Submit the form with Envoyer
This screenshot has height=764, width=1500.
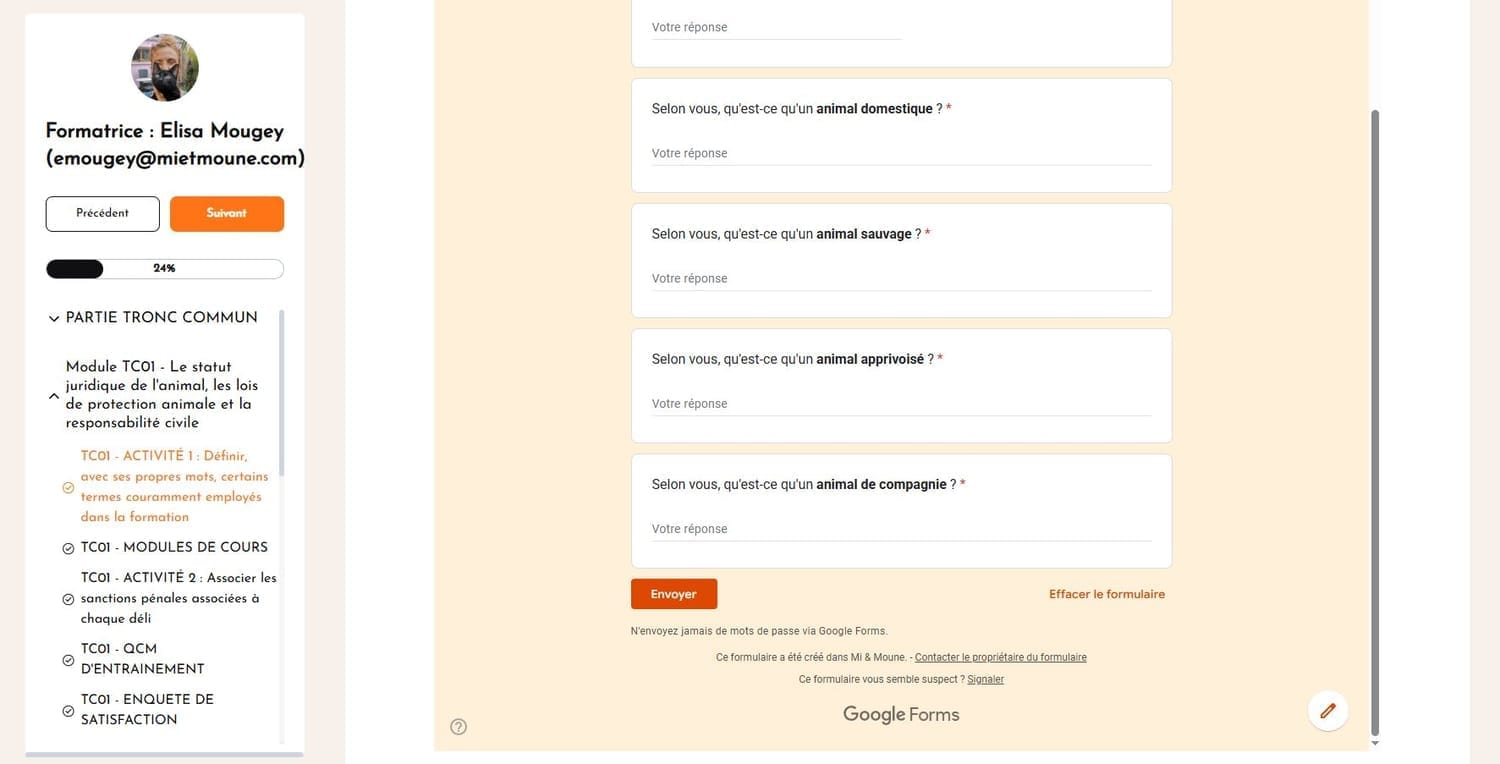673,594
